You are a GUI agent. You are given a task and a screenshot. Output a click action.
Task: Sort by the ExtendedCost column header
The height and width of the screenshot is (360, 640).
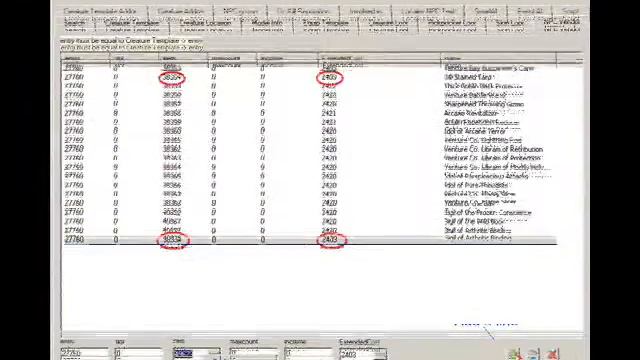coord(379,59)
